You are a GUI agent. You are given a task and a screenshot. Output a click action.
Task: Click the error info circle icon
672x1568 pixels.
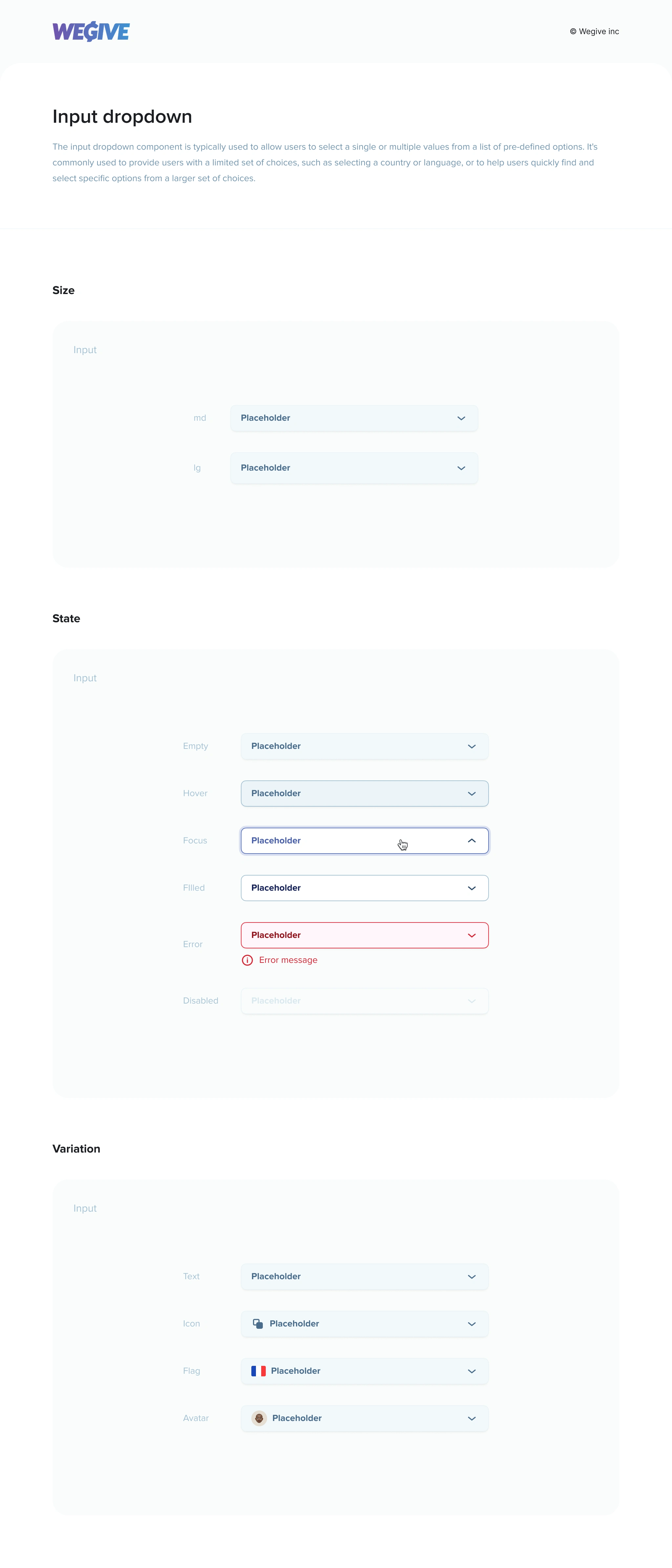pyautogui.click(x=247, y=960)
